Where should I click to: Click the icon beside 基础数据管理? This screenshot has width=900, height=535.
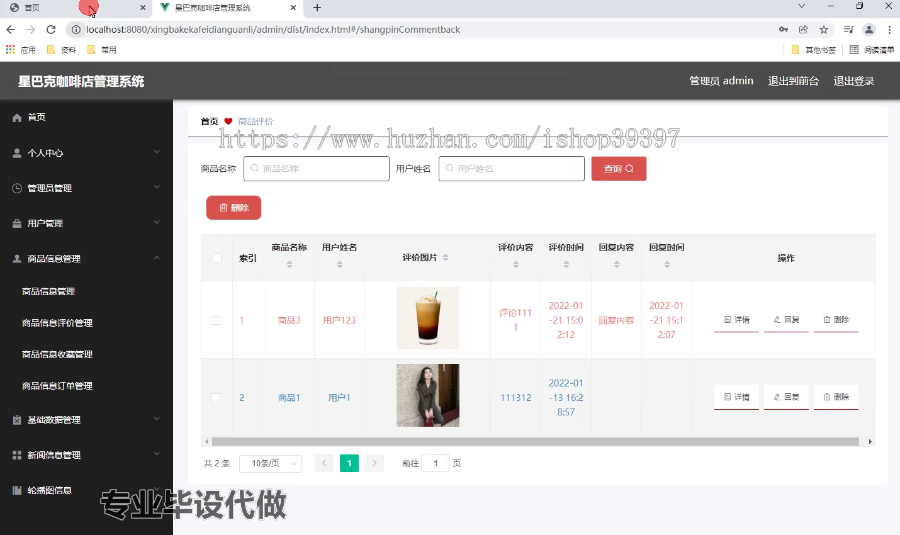pyautogui.click(x=17, y=420)
